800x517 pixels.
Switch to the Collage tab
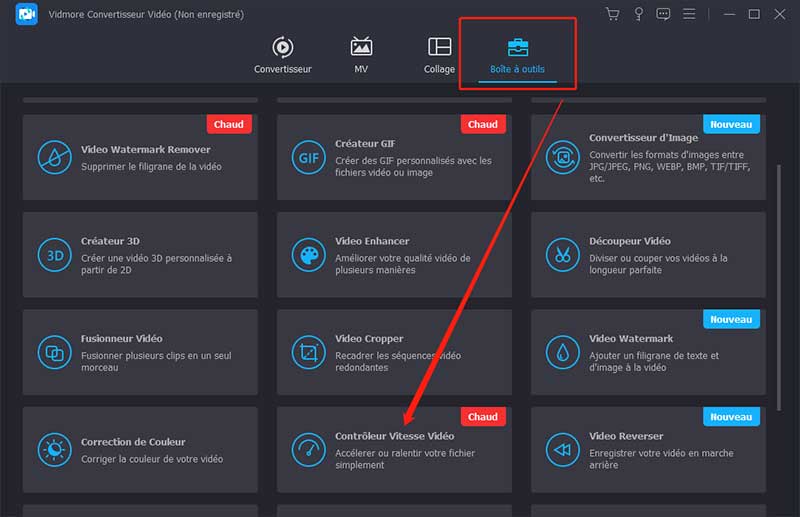coord(439,55)
